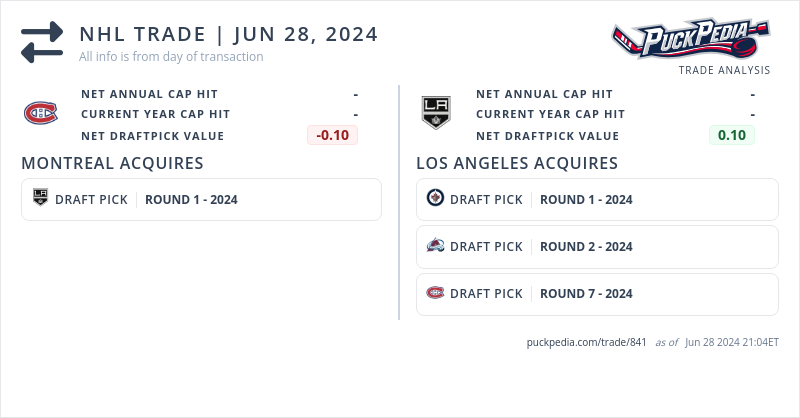
Task: Click the Montreal Canadiens team logo
Action: point(41,114)
